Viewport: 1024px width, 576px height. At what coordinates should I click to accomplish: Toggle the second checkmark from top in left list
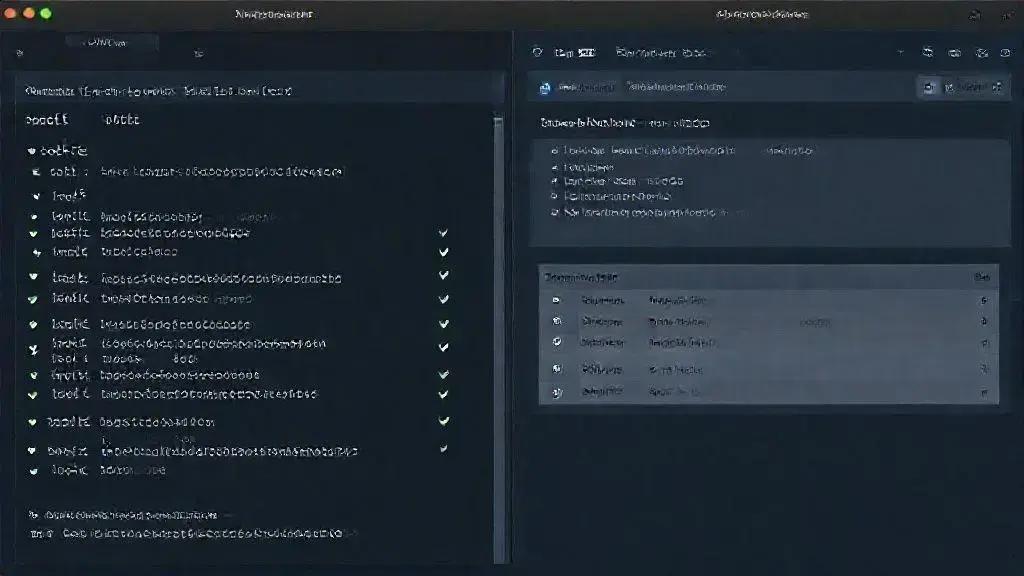[443, 253]
